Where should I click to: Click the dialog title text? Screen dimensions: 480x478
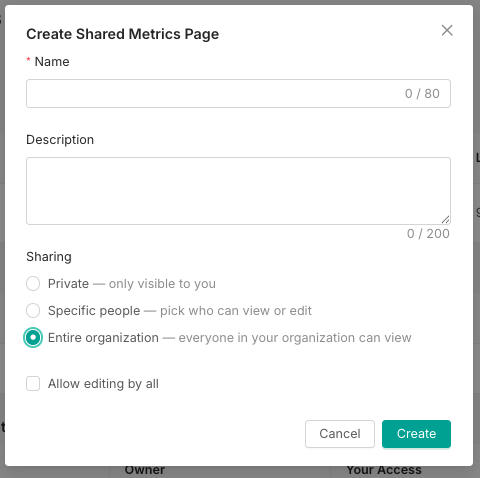coord(123,34)
